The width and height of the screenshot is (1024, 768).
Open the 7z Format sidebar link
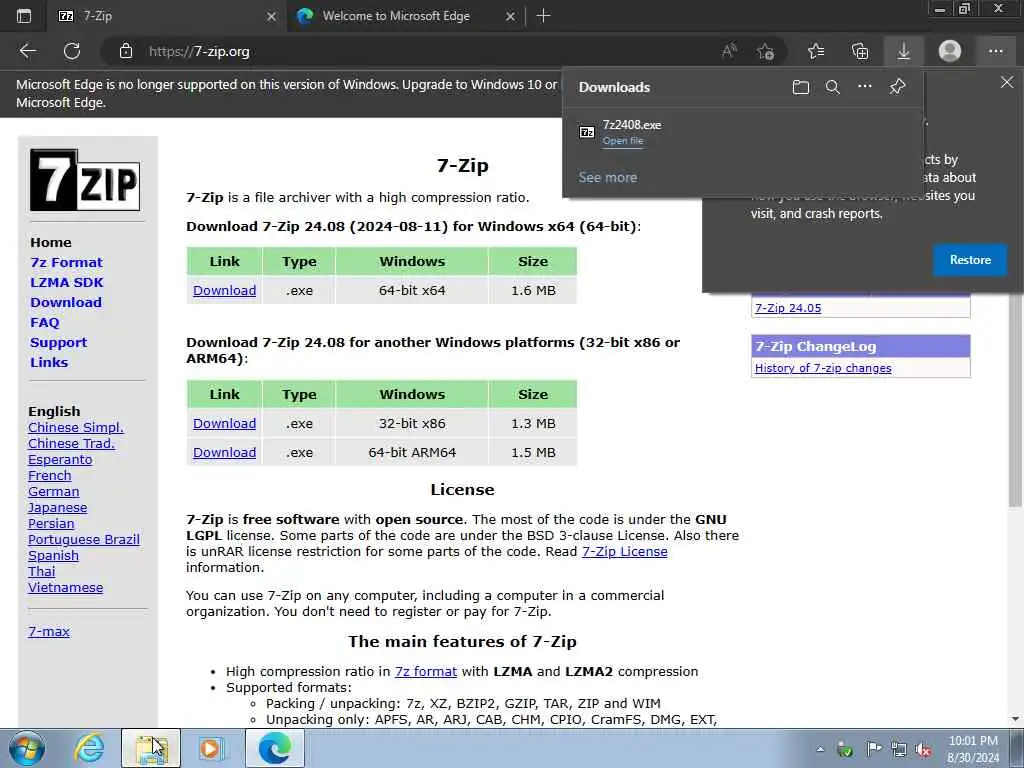point(67,262)
